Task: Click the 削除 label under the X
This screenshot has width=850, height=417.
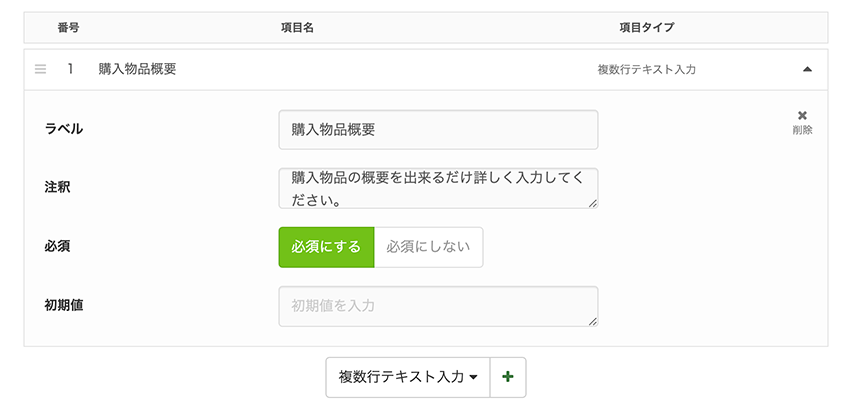Action: 802,130
